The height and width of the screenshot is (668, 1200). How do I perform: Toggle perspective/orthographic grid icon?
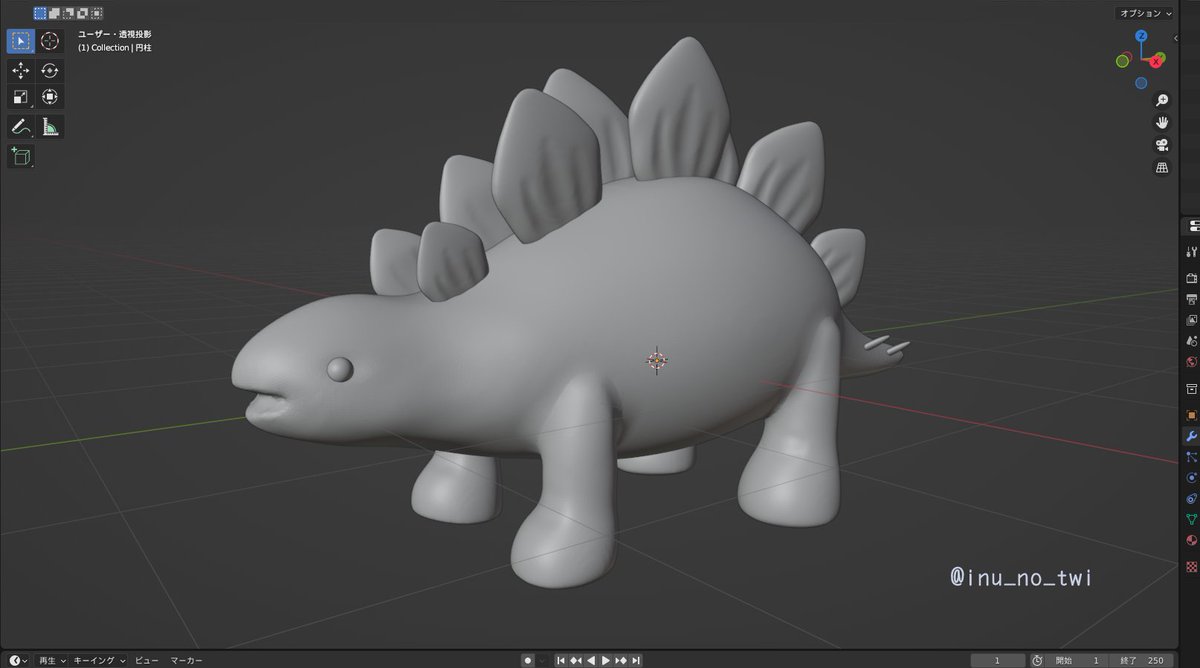coord(1162,168)
